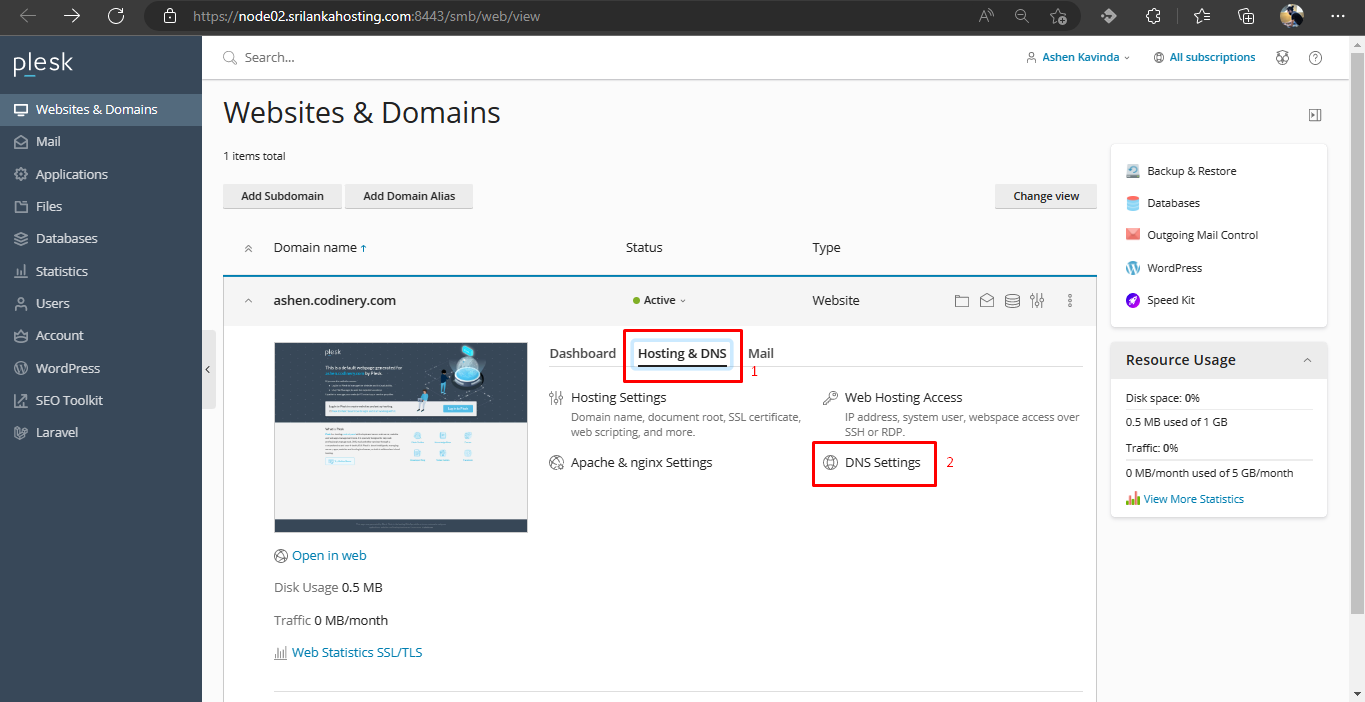Viewport: 1365px width, 702px height.
Task: Collapse the ashen.codinery.com domain row
Action: [247, 301]
